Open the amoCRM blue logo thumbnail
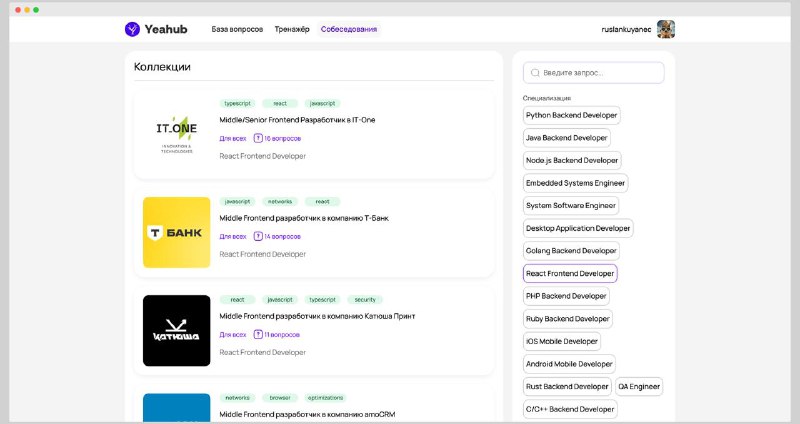 (177, 408)
